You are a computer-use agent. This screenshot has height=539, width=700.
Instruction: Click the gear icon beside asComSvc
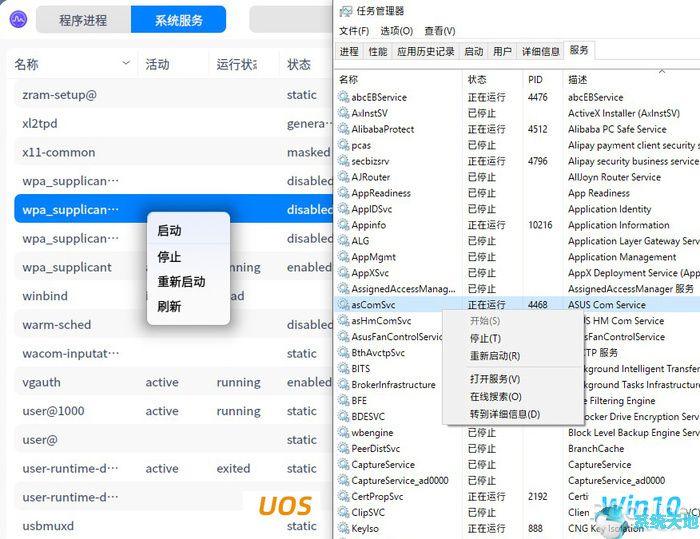click(x=343, y=305)
